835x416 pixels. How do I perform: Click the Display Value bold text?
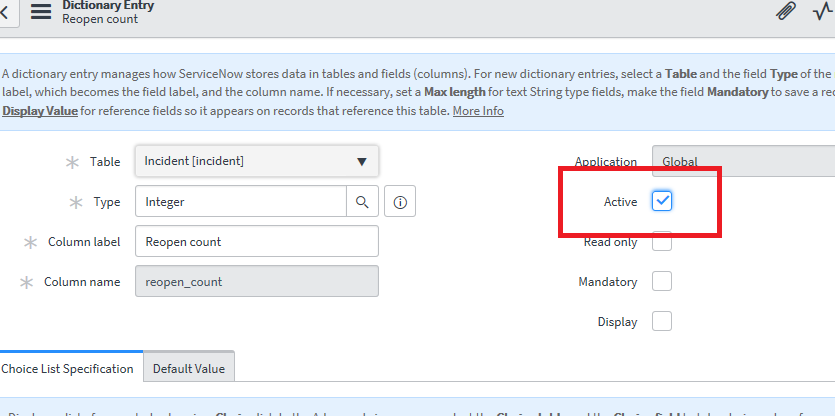40,111
